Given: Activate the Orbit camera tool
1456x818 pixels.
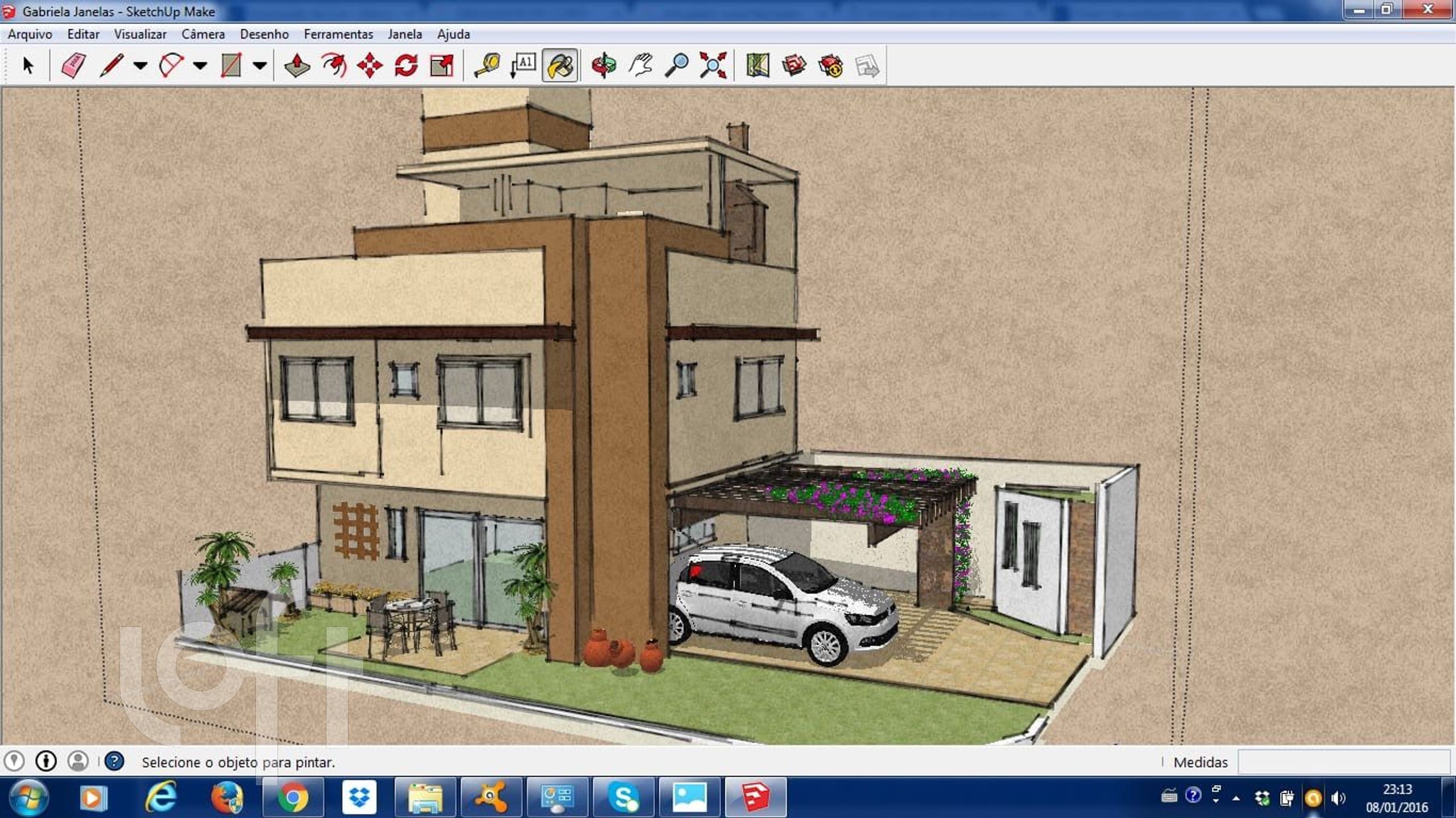Looking at the screenshot, I should coord(603,65).
